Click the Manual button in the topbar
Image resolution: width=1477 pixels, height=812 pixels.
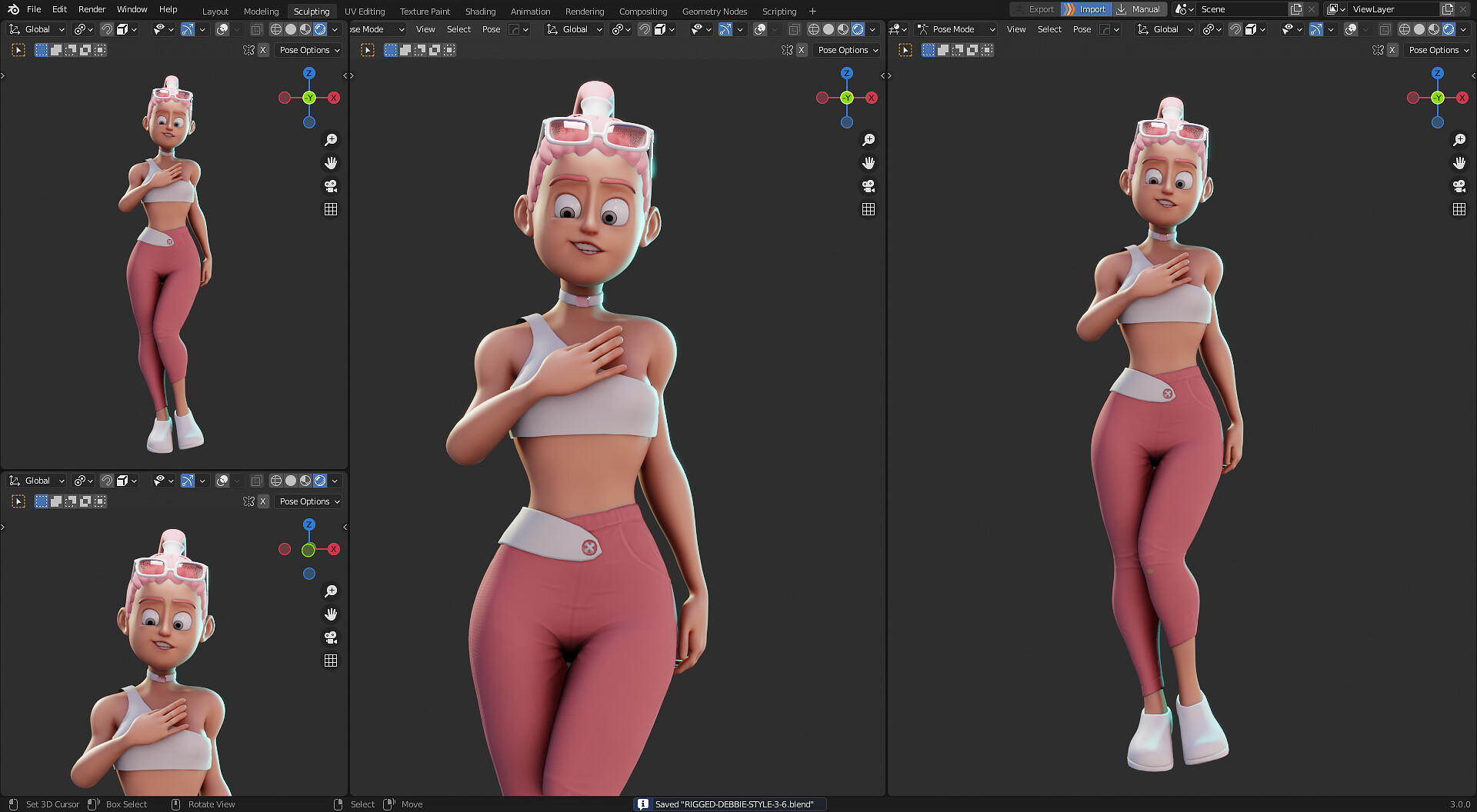[x=1140, y=9]
